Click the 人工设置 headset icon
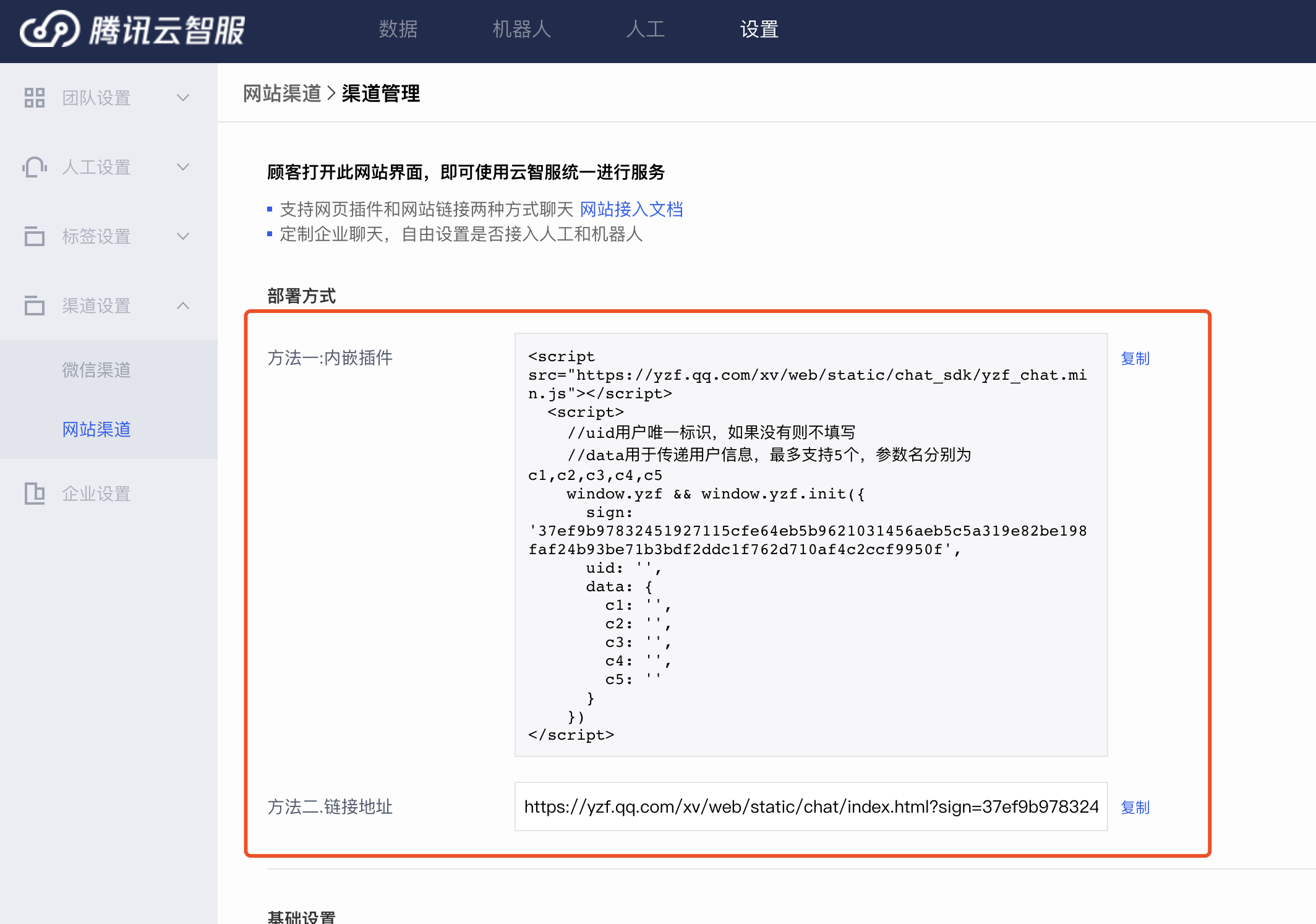 [35, 167]
